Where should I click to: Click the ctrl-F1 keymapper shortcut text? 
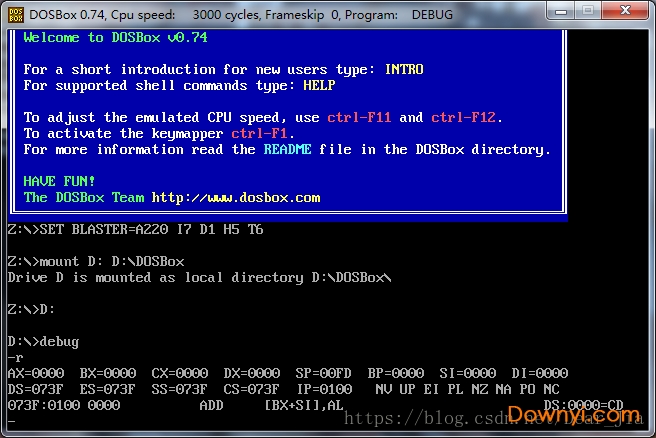click(261, 134)
